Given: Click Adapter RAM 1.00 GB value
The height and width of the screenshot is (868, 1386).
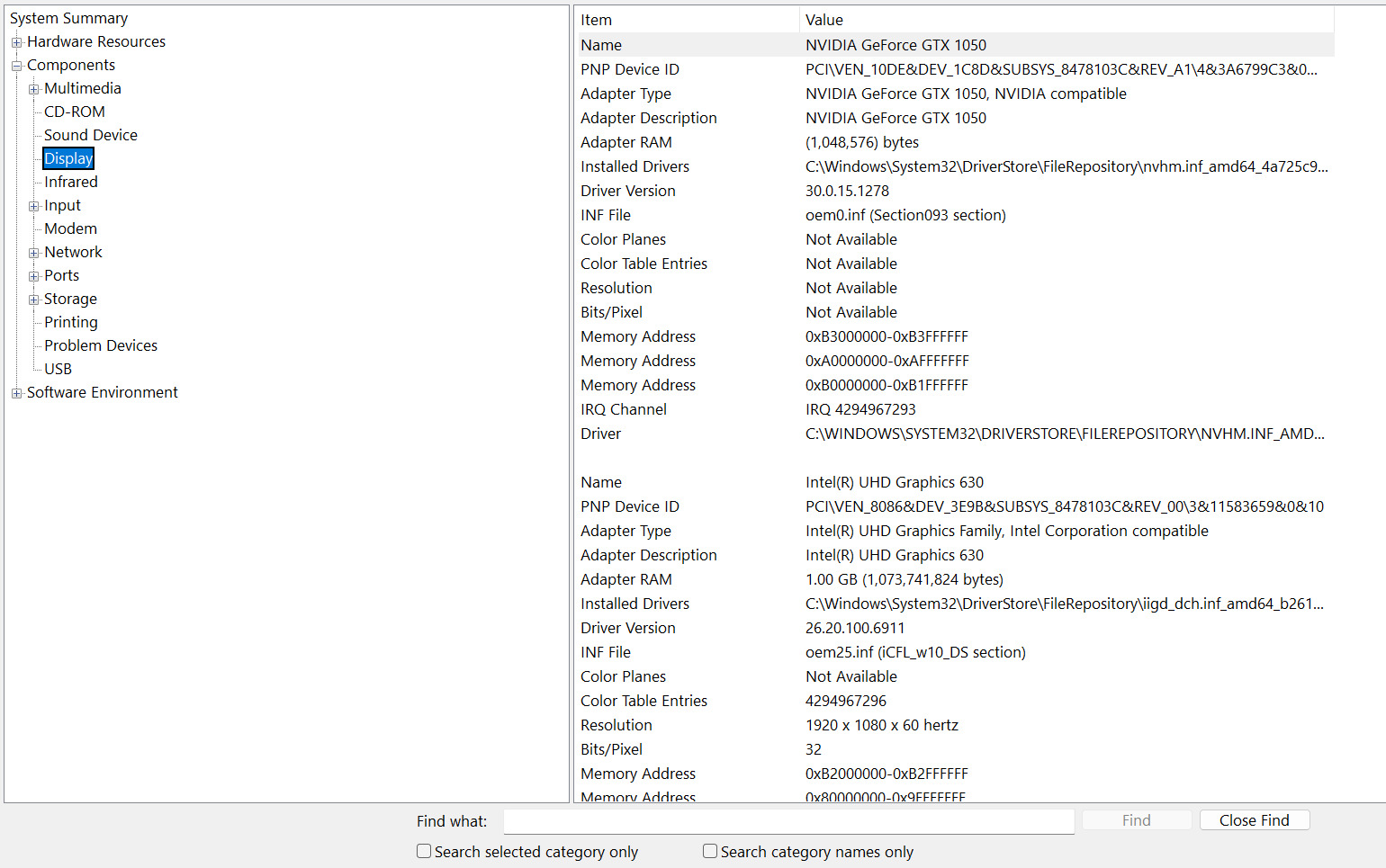Looking at the screenshot, I should click(x=904, y=579).
